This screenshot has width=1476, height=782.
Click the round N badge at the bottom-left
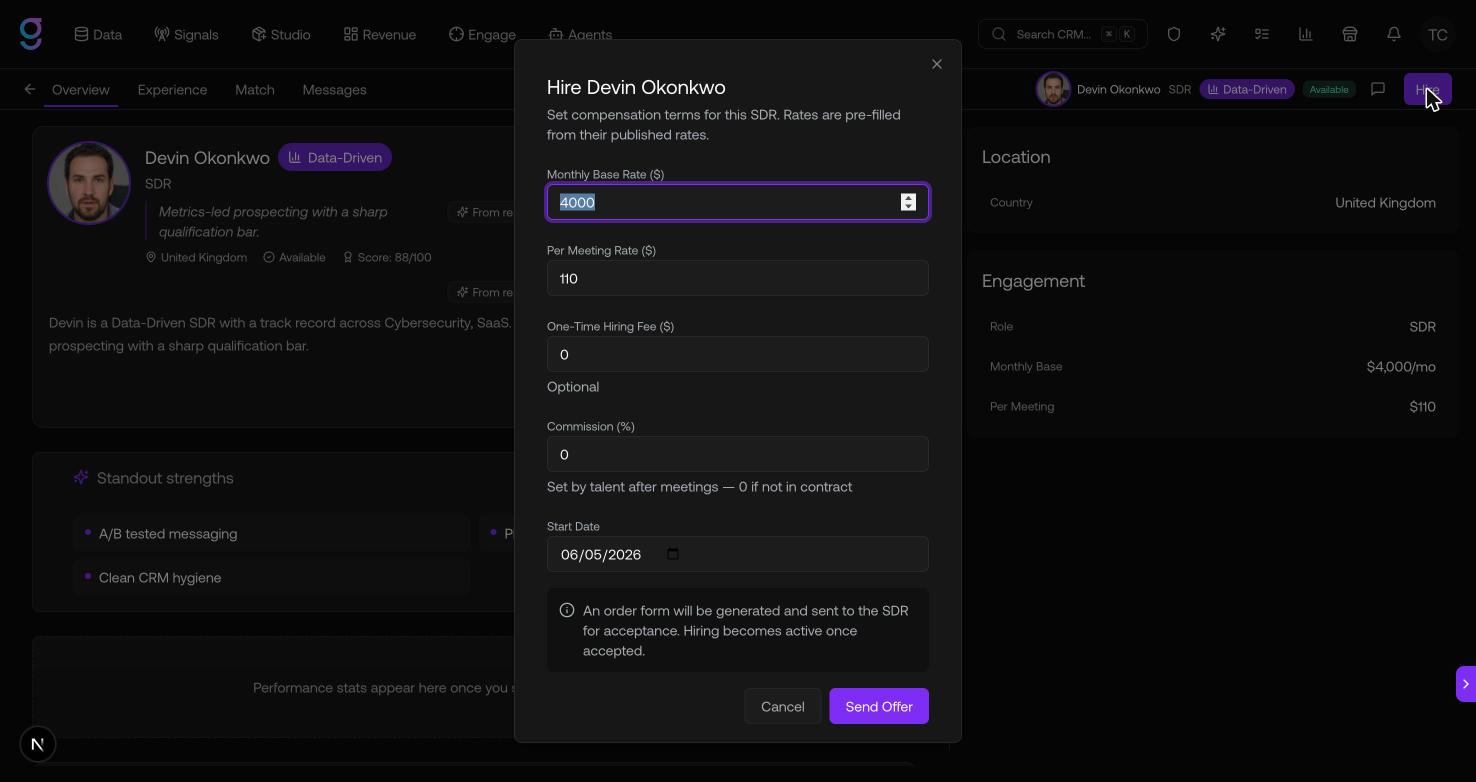tap(38, 744)
